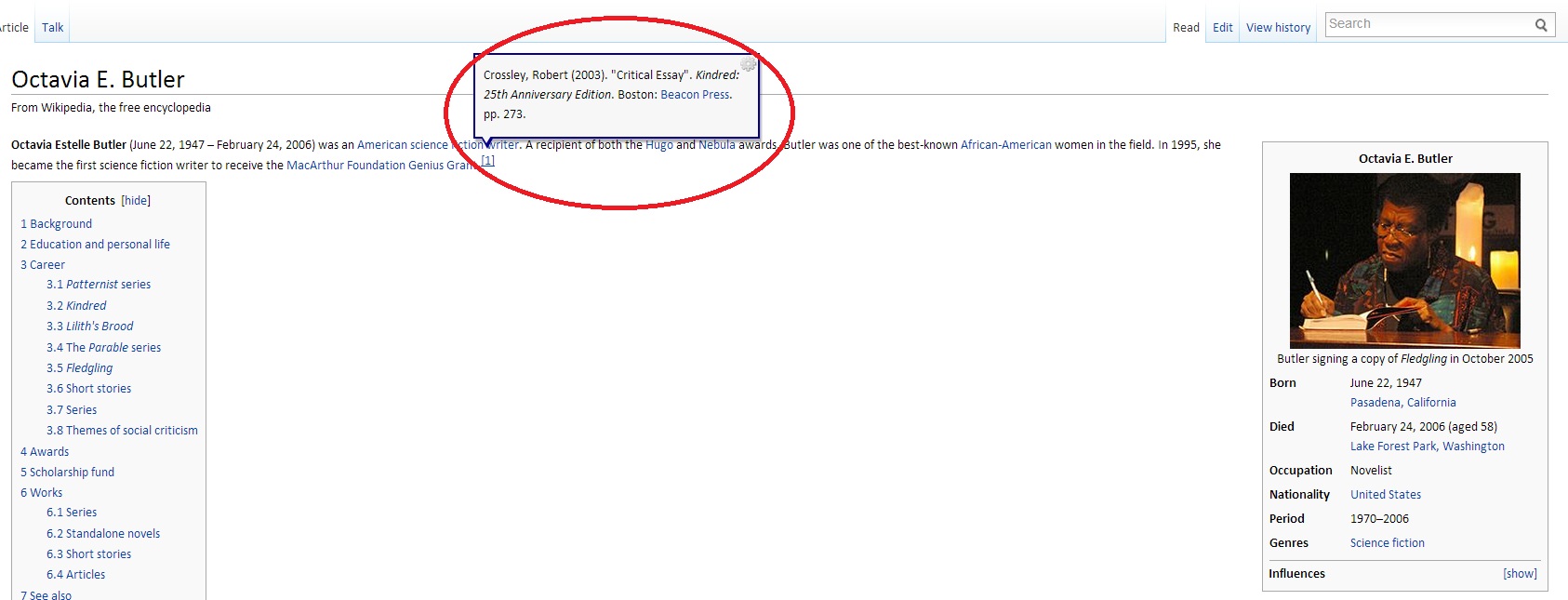Jump to the Background section
This screenshot has width=1568, height=600.
(57, 224)
